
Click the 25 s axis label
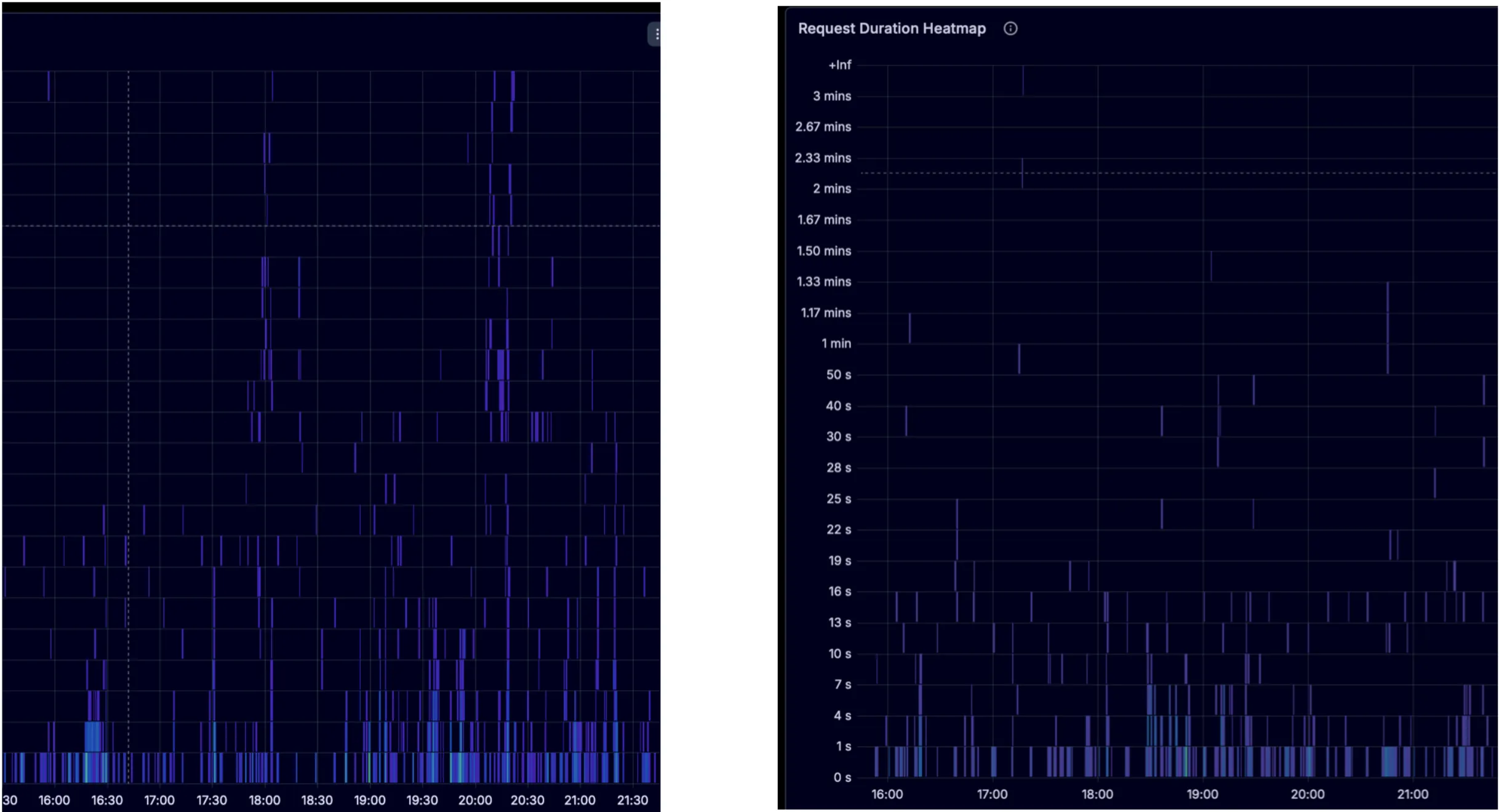coord(839,499)
